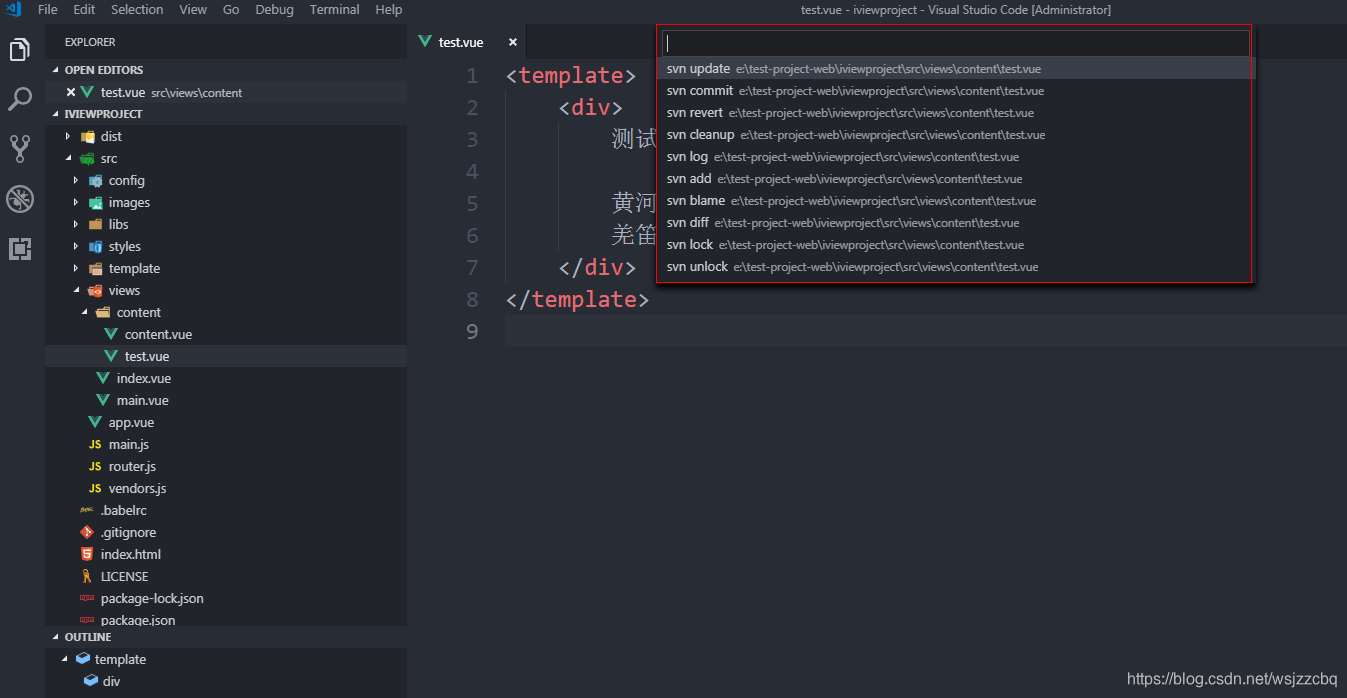The width and height of the screenshot is (1347, 698).
Task: Focus the quick pick input box
Action: coord(956,43)
